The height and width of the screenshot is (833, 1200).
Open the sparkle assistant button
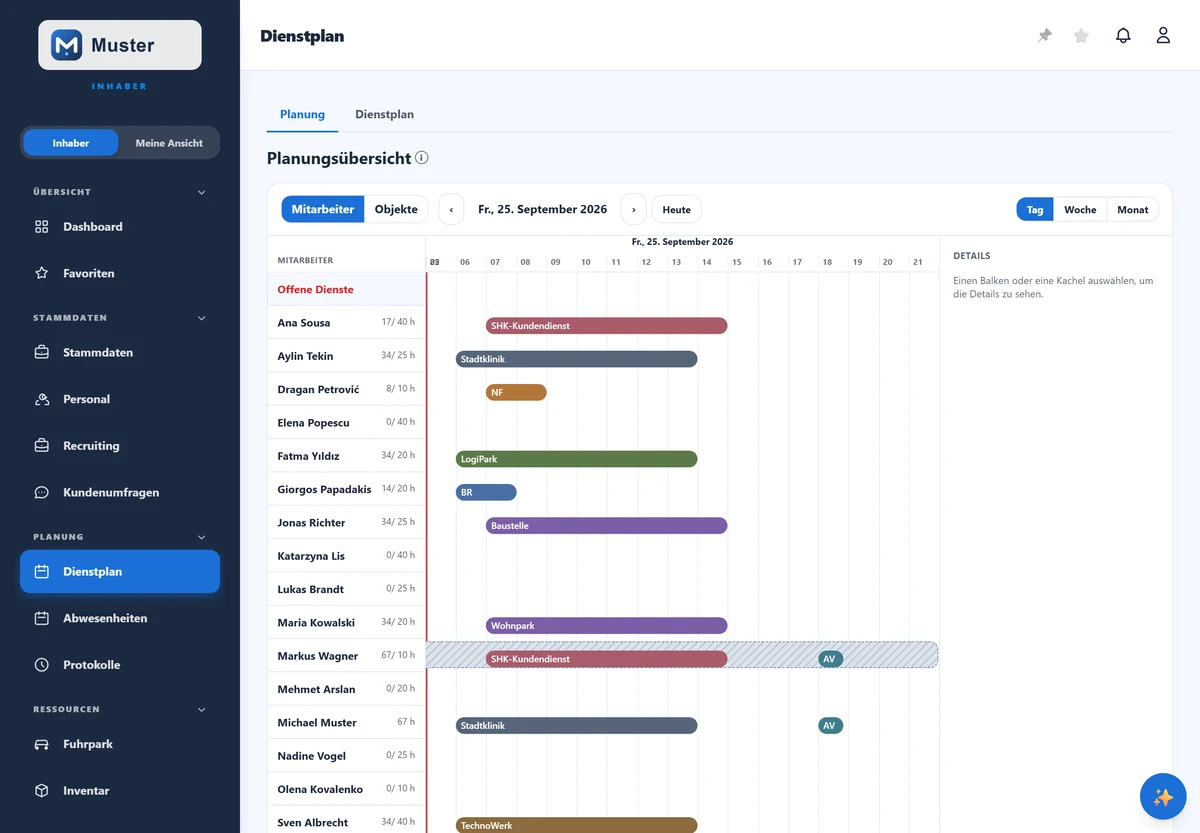tap(1163, 797)
